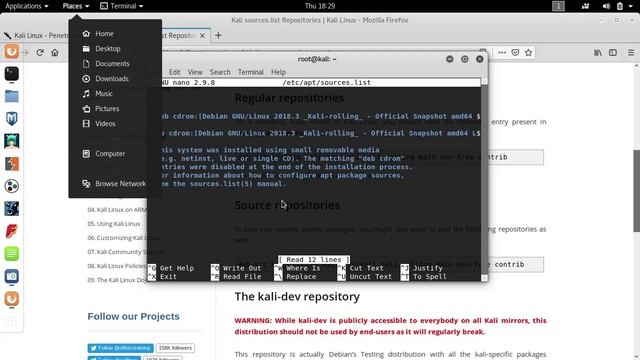The image size is (640, 360).
Task: Launch Burp Suite from the dock
Action: (x=11, y=164)
